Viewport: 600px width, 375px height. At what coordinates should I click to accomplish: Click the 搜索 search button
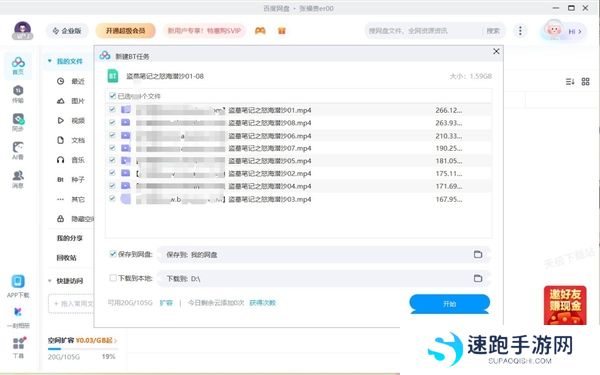493,31
